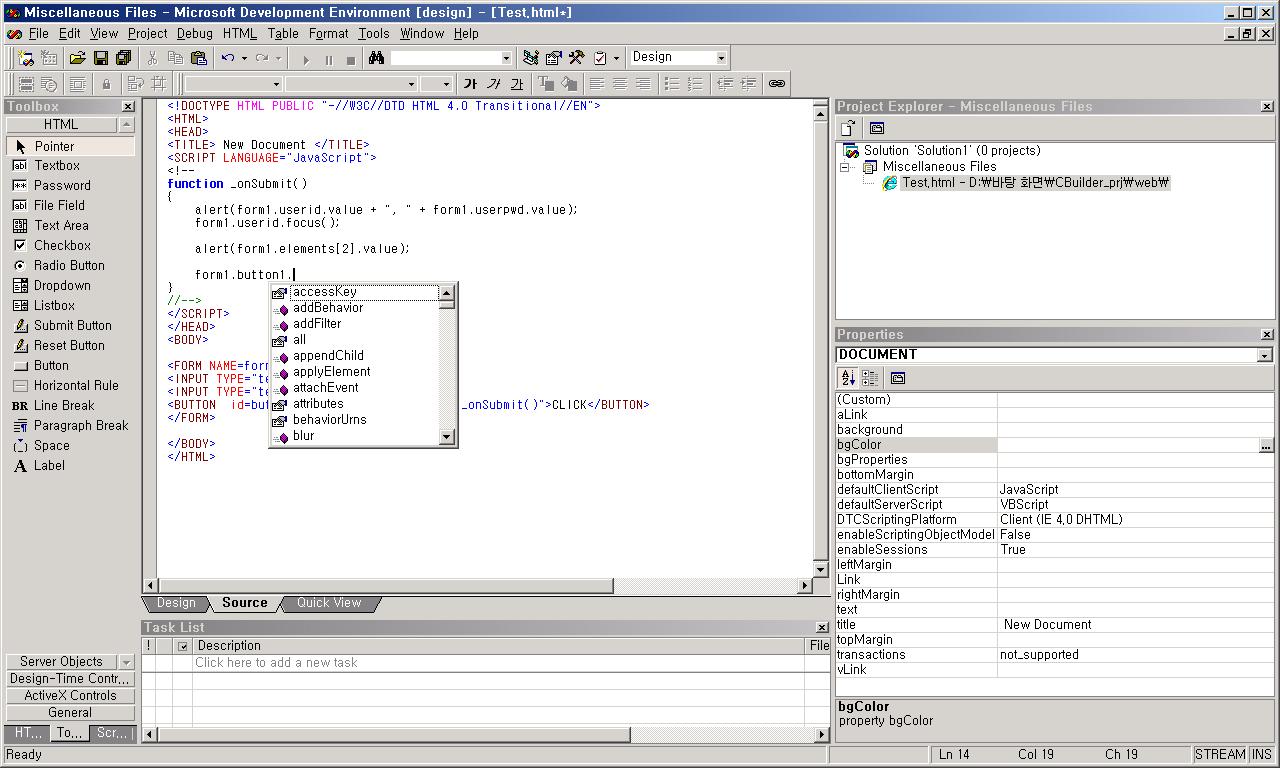This screenshot has width=1280, height=768.
Task: Open Properties Window via toolbar icon
Action: click(553, 58)
